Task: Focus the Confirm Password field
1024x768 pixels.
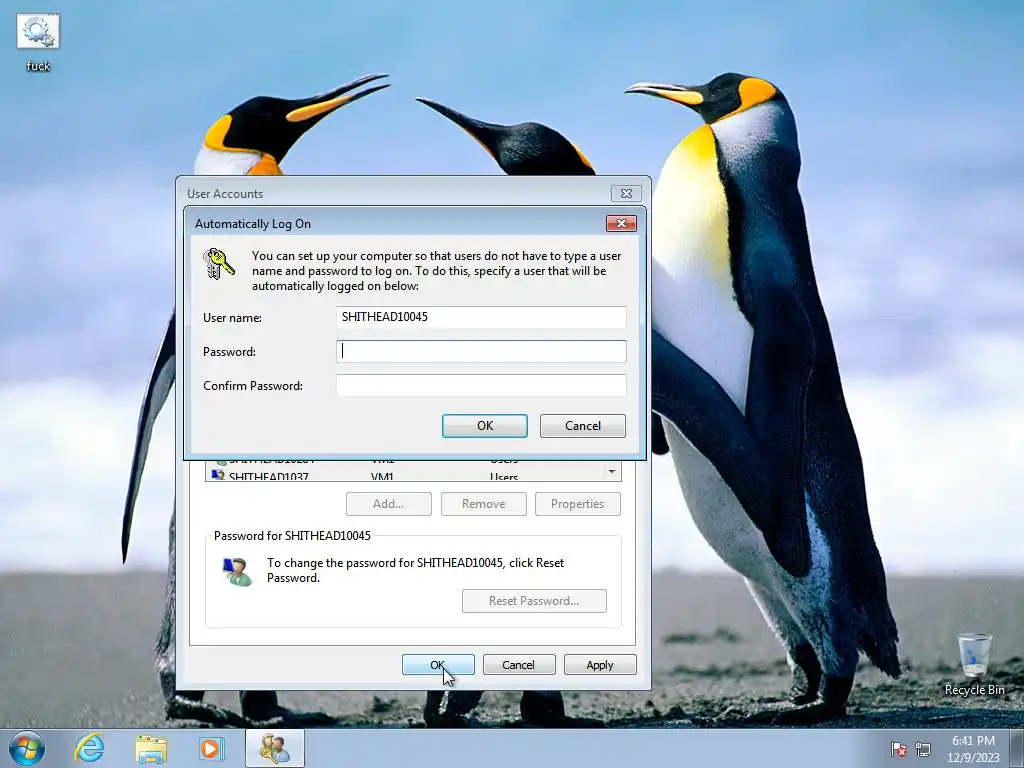Action: tap(481, 385)
